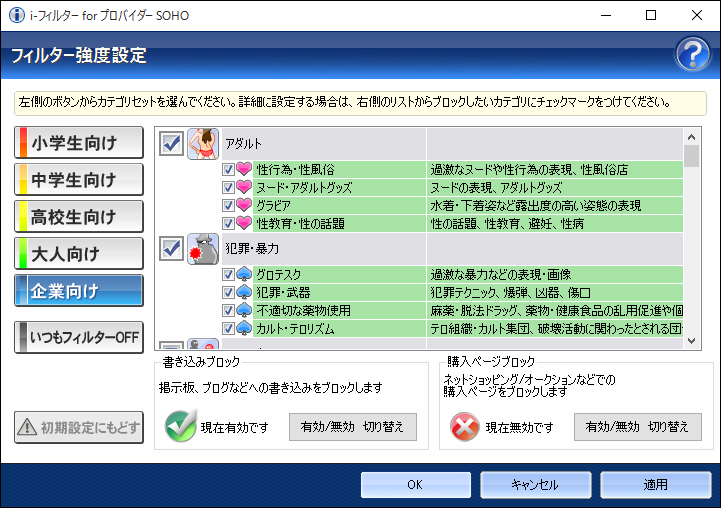The image size is (721, 508).
Task: Select the 小学生向け preset
Action: coord(79,144)
